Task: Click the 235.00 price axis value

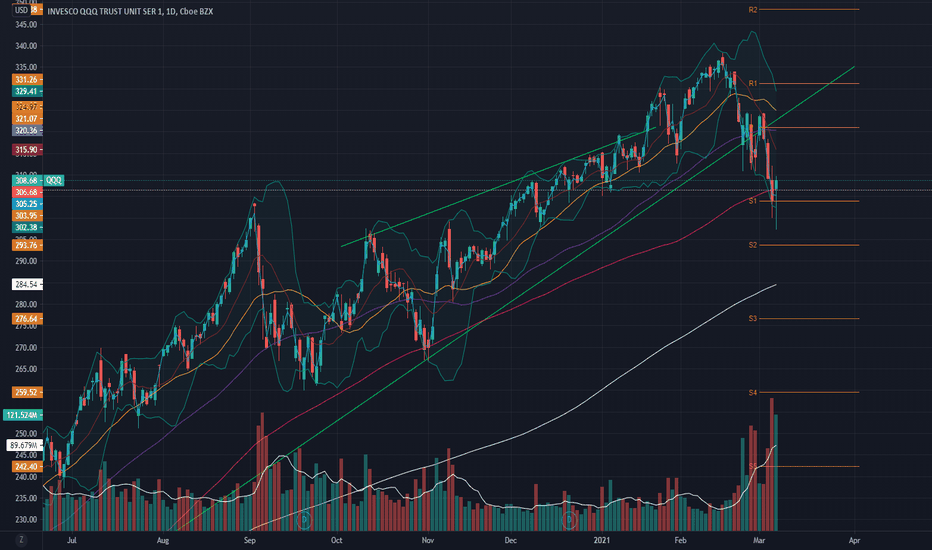Action: [26, 499]
